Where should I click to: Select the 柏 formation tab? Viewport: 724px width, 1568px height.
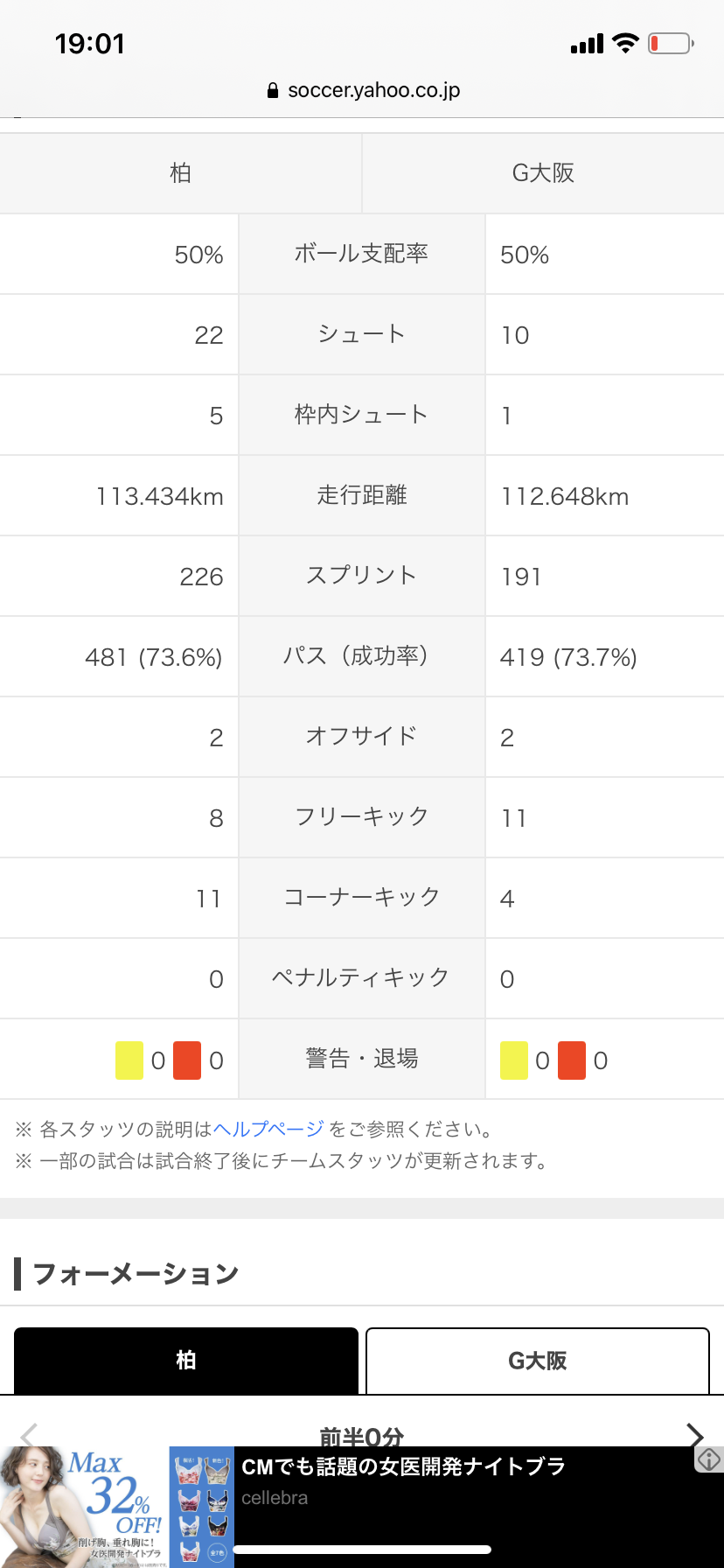[186, 1361]
